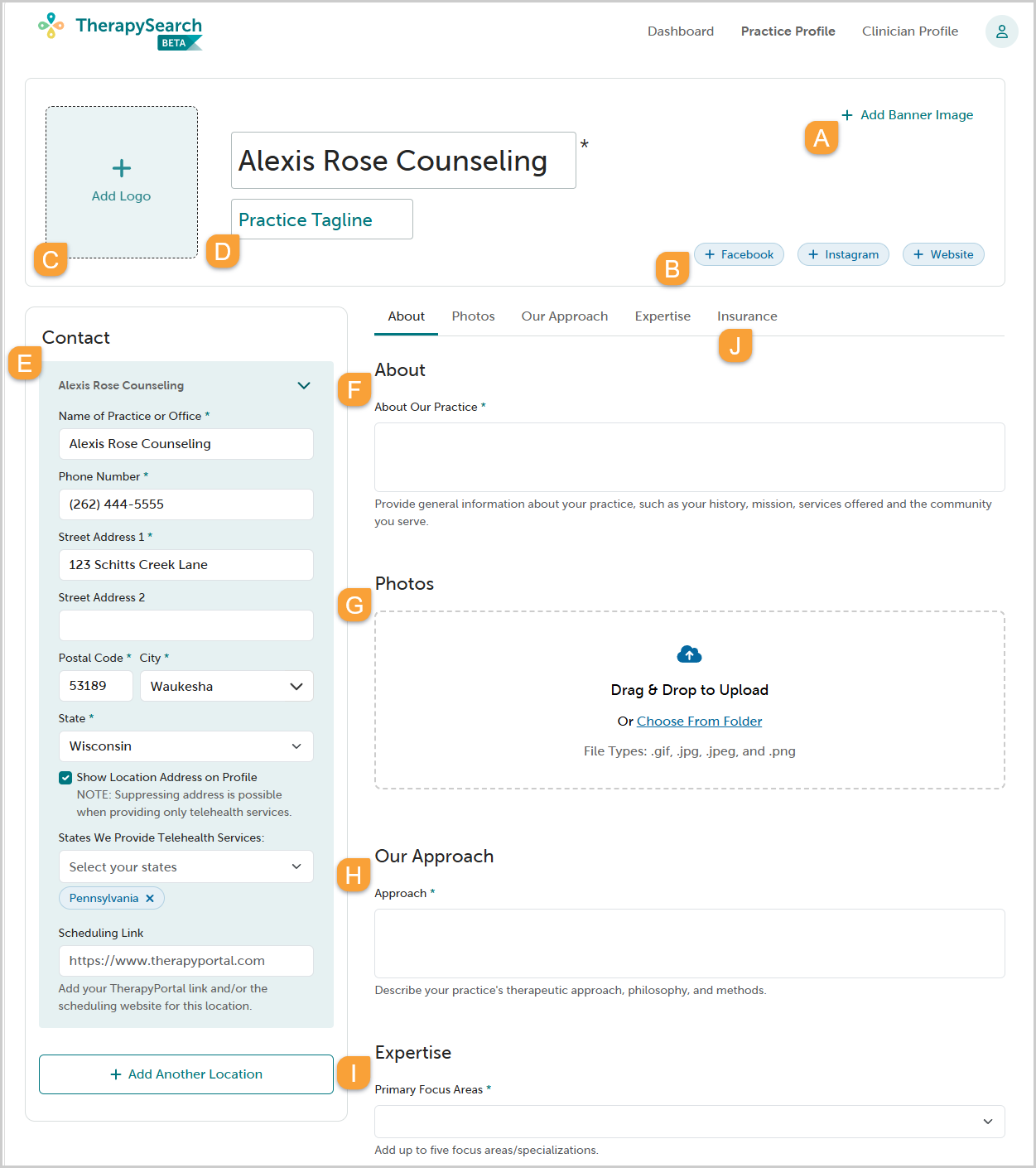
Task: Uncheck Show Location Address on Profile
Action: [x=65, y=777]
